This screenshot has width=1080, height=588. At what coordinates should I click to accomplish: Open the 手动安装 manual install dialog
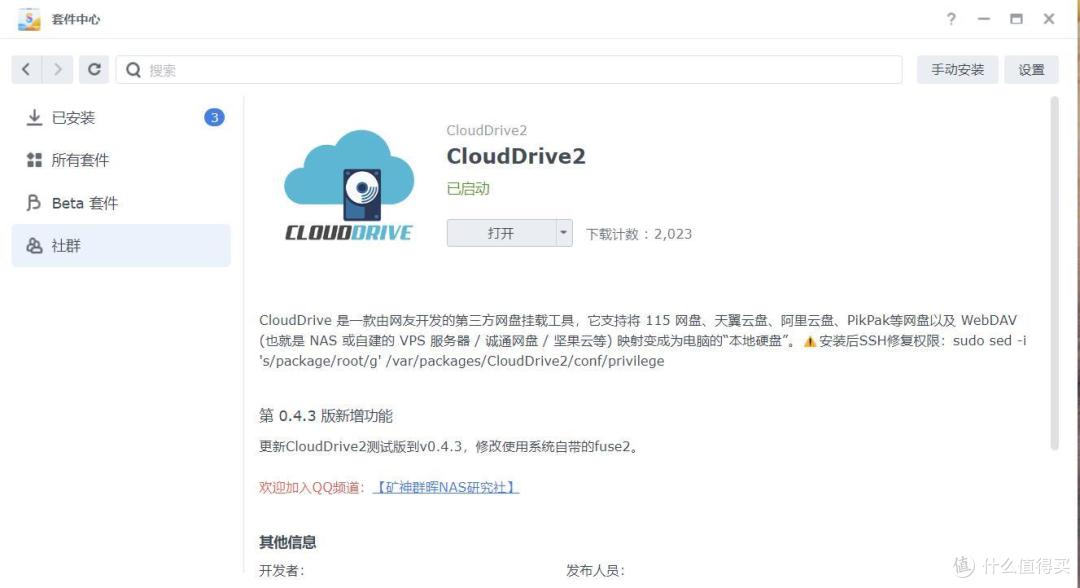956,69
